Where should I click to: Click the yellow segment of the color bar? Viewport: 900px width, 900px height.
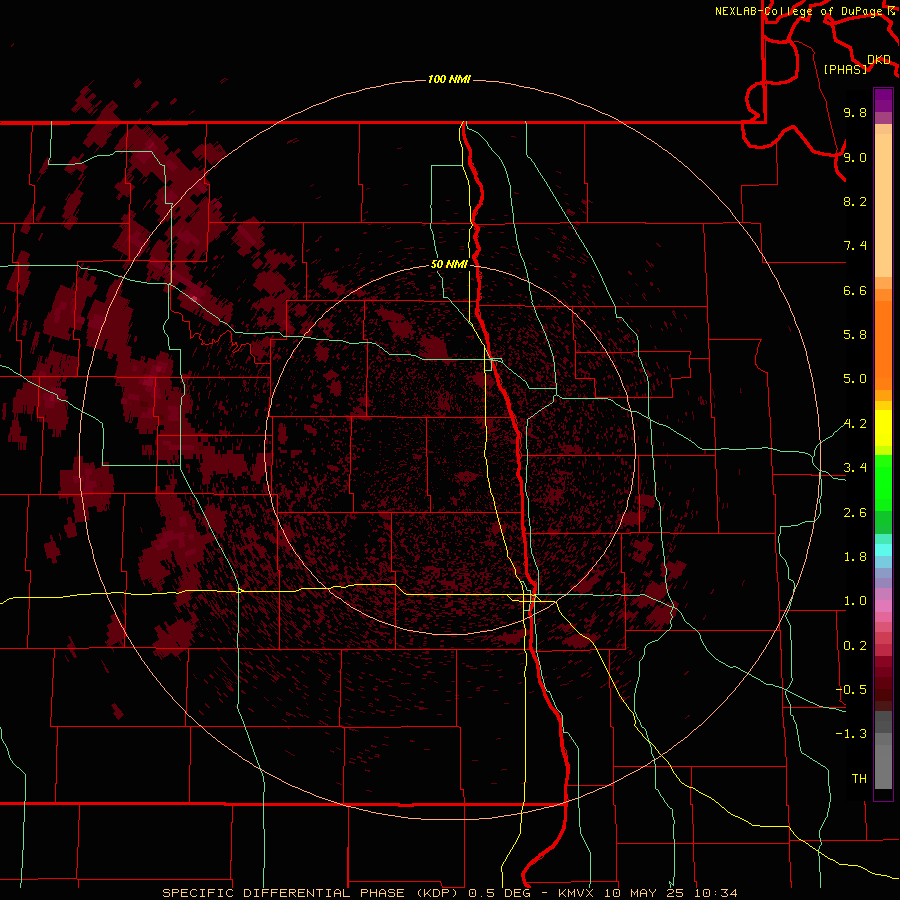pyautogui.click(x=883, y=428)
